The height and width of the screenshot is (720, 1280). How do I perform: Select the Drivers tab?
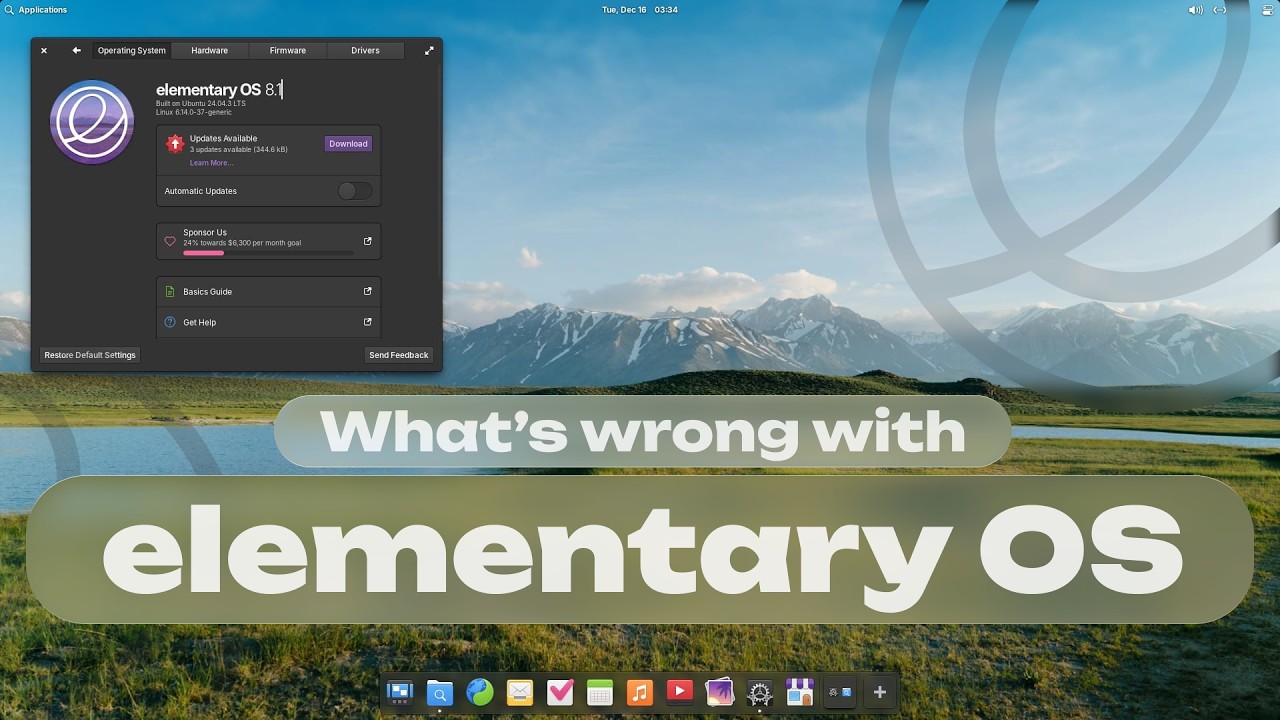click(x=365, y=50)
